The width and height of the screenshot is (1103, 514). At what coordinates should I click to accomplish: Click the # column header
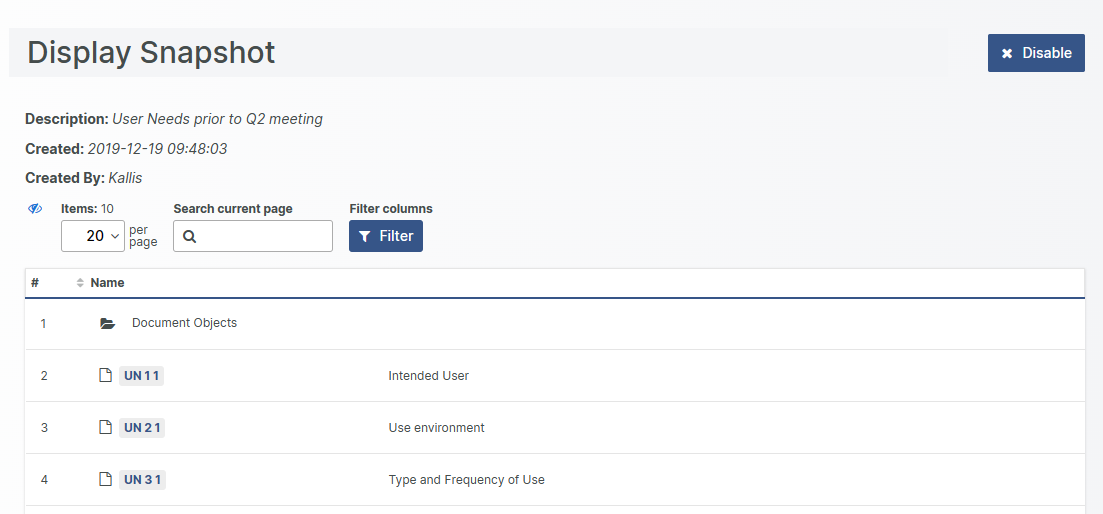[35, 283]
